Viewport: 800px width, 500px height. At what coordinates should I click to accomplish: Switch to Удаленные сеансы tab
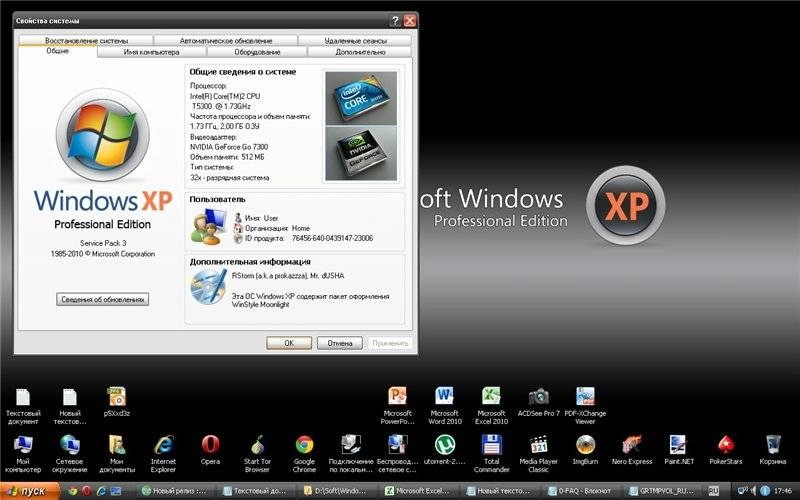coord(355,40)
